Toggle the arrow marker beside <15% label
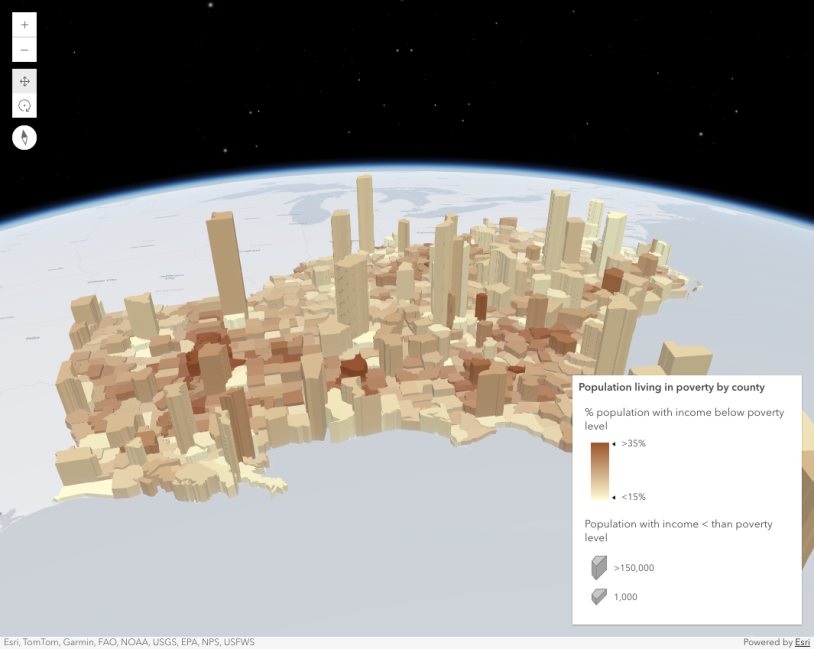Image resolution: width=814 pixels, height=649 pixels. (614, 497)
